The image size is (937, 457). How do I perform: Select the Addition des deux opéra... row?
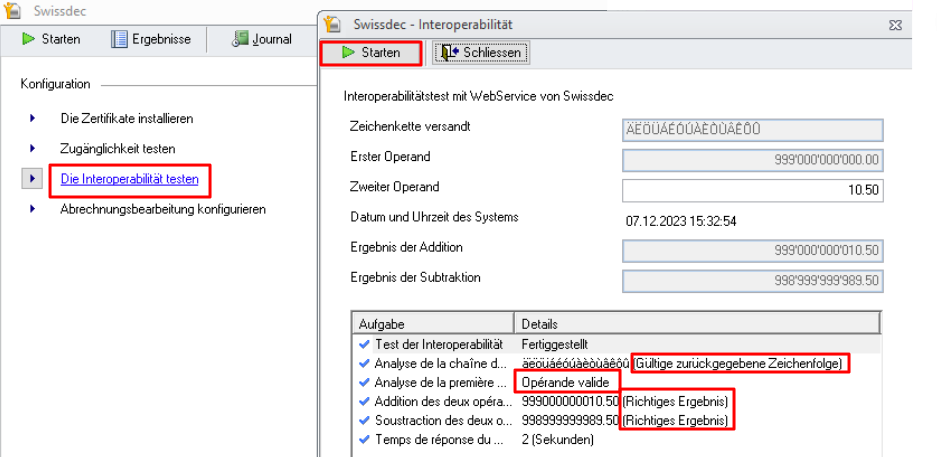[617, 401]
